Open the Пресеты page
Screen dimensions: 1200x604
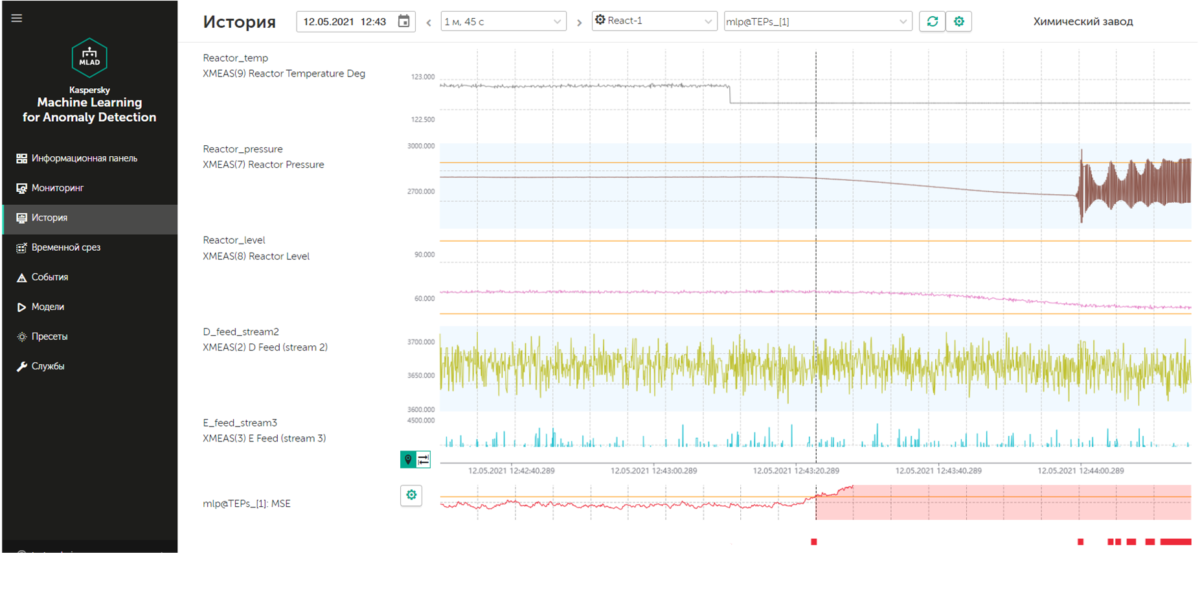pyautogui.click(x=49, y=337)
